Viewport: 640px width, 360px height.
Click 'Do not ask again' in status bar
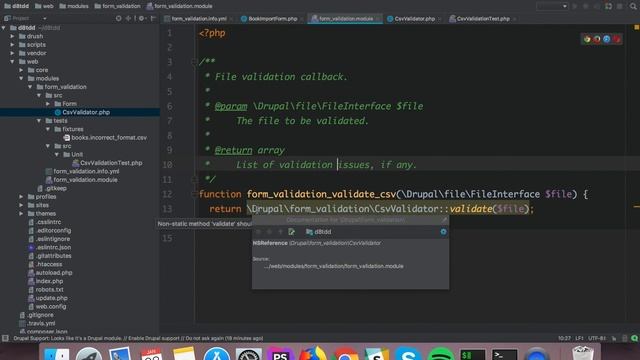point(205,338)
